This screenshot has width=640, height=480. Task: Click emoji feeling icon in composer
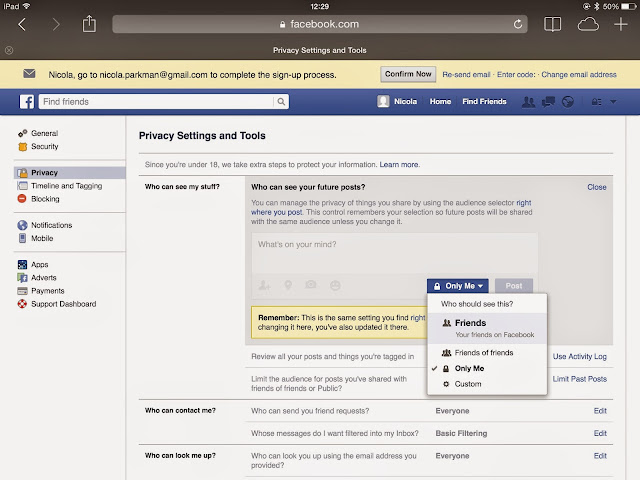click(335, 285)
